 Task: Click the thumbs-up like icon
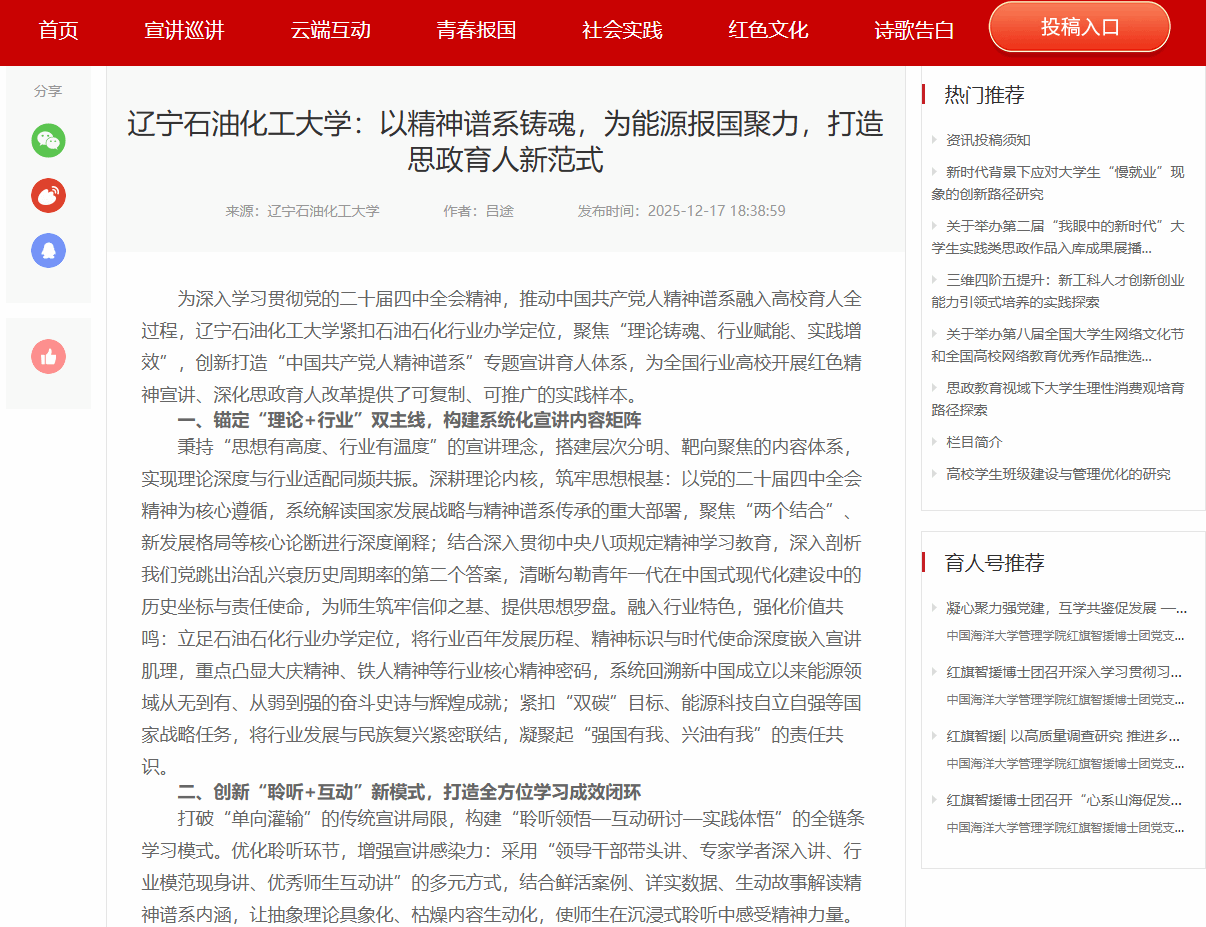coord(48,356)
